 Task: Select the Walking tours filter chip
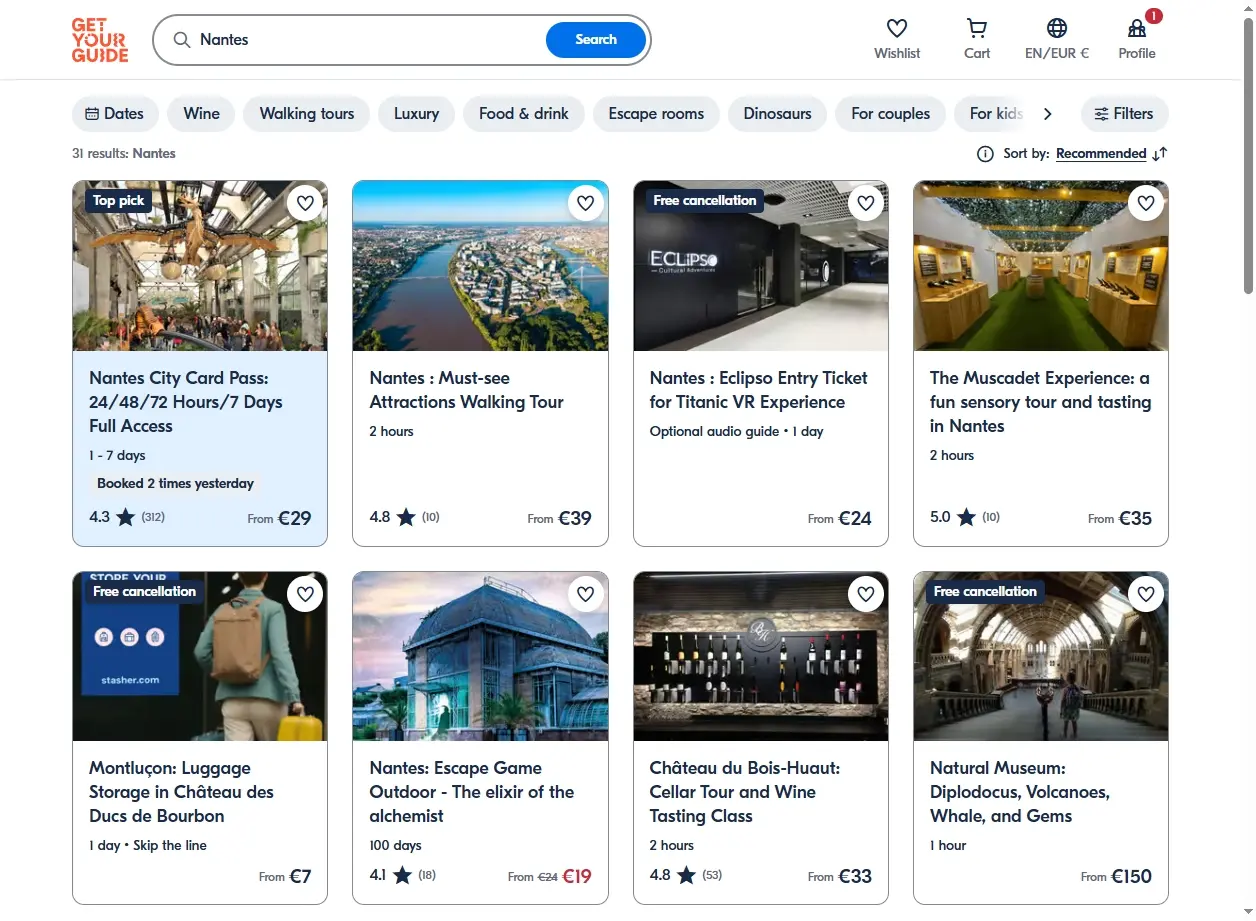pos(307,114)
